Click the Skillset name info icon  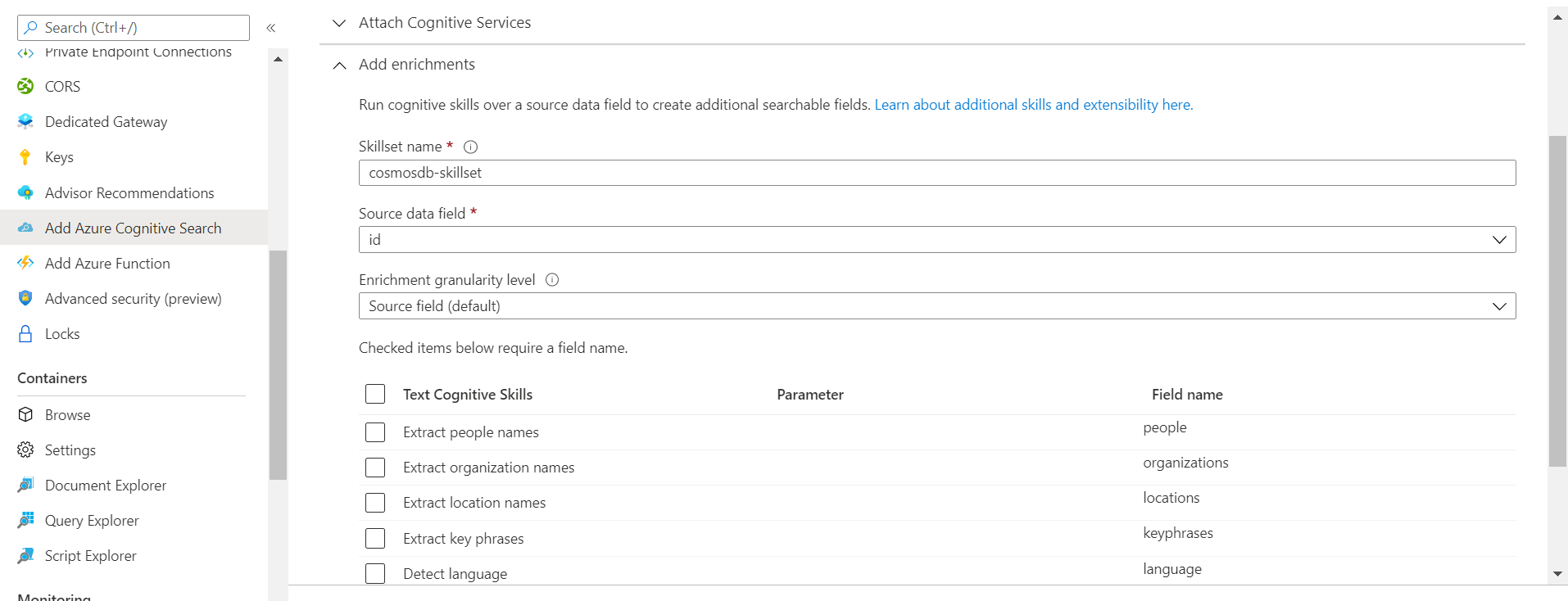pyautogui.click(x=470, y=147)
